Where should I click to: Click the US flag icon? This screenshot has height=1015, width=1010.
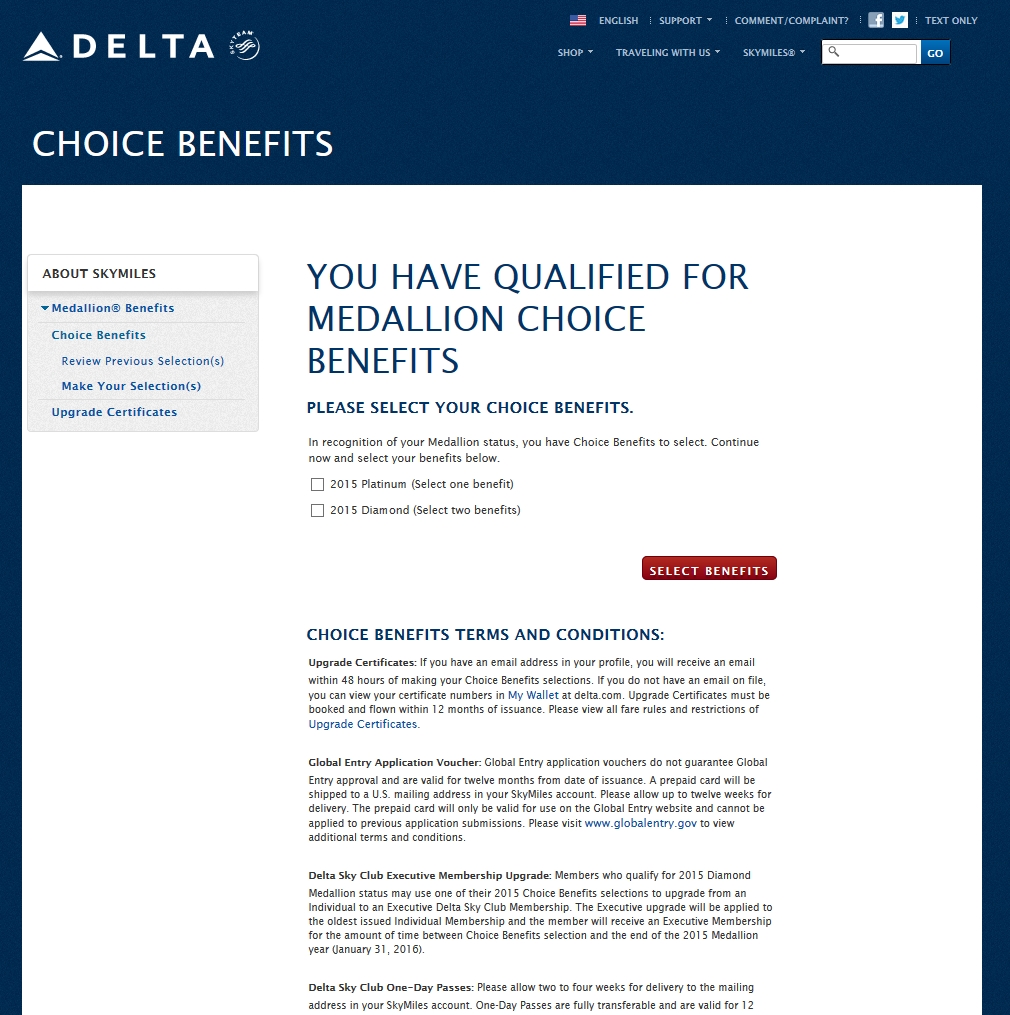[577, 19]
